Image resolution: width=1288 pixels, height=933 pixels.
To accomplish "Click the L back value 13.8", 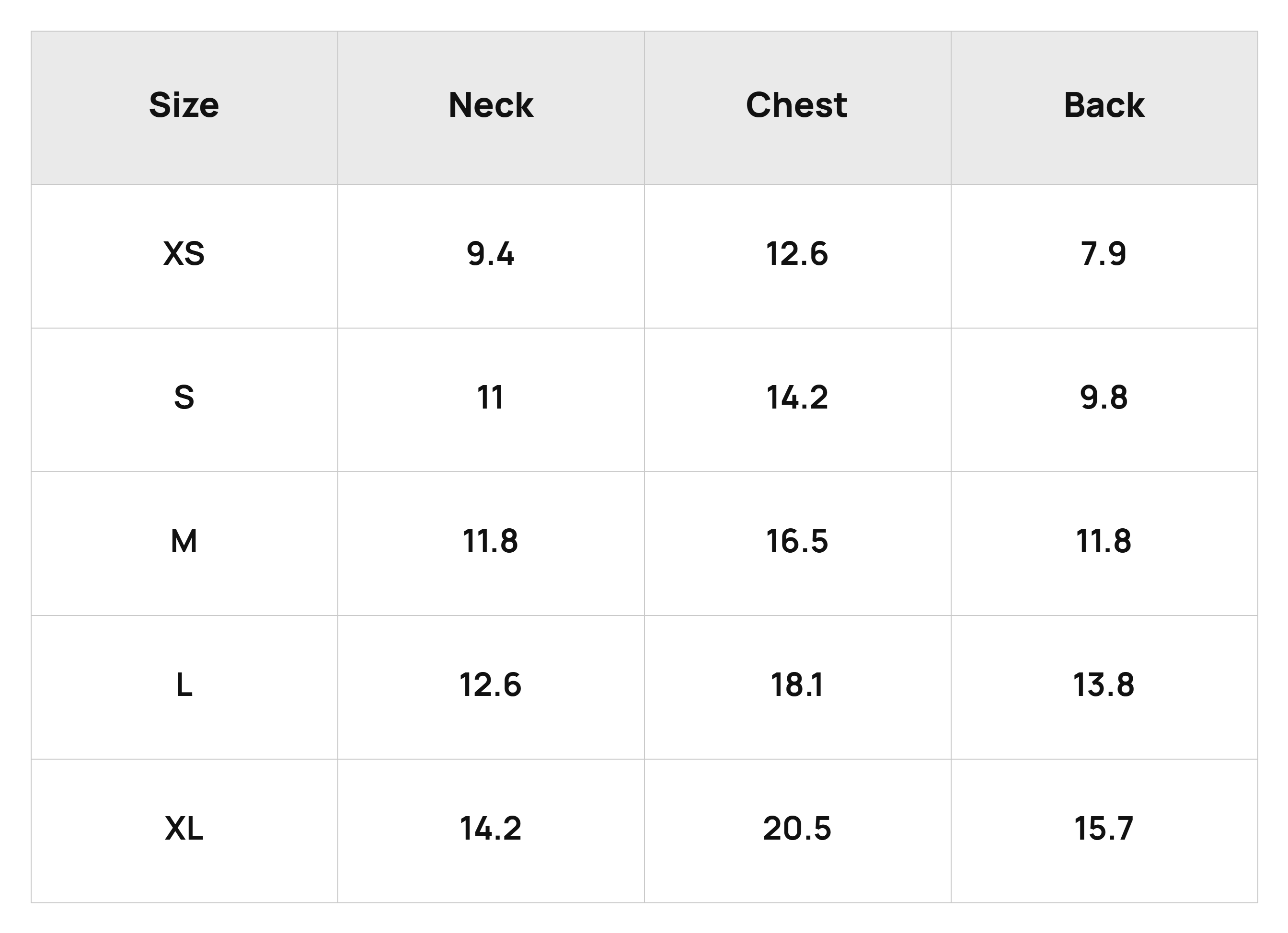I will (x=1104, y=684).
